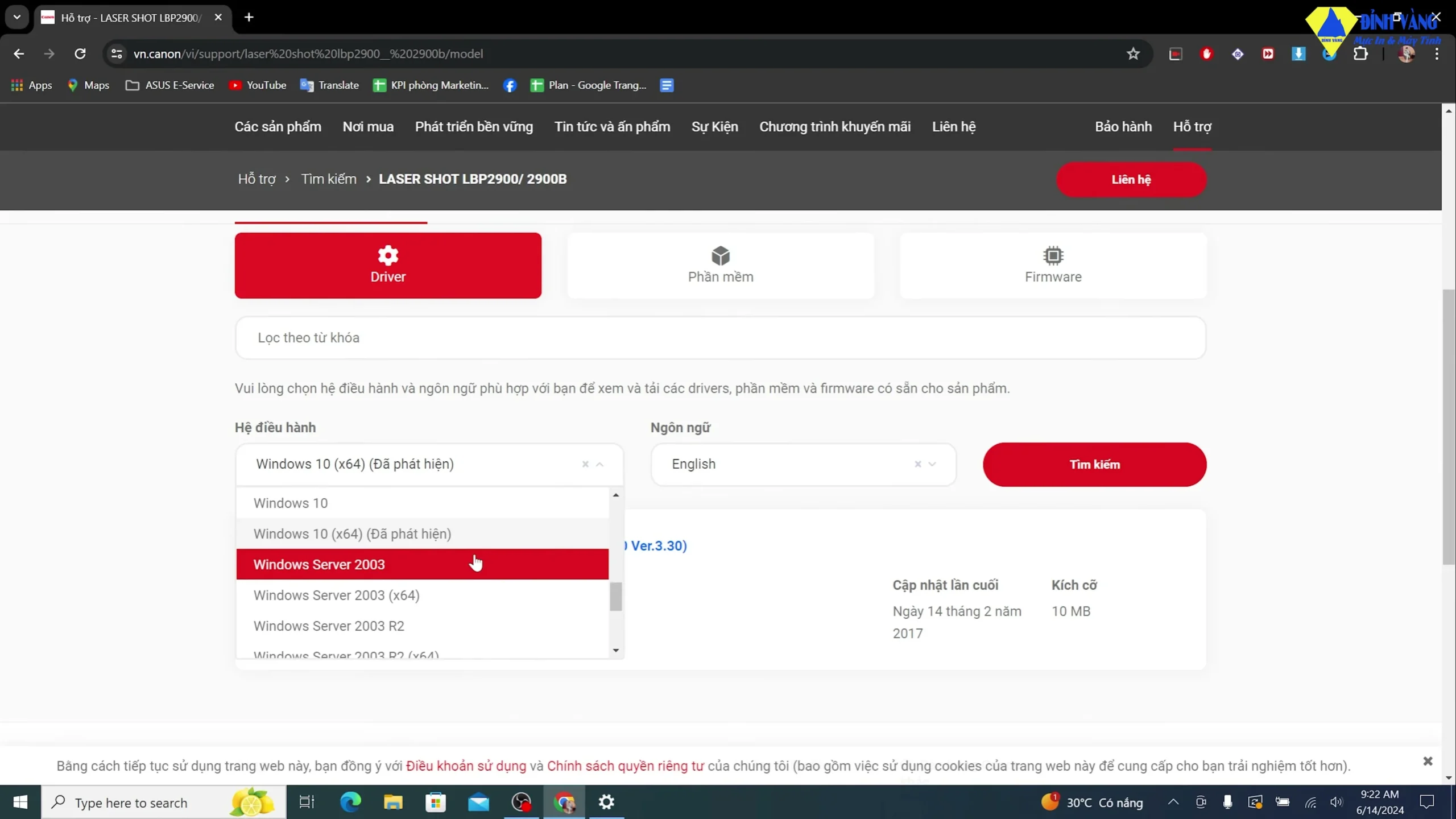This screenshot has height=819, width=1456.
Task: Choose Windows 10 from the OS list
Action: [x=423, y=503]
